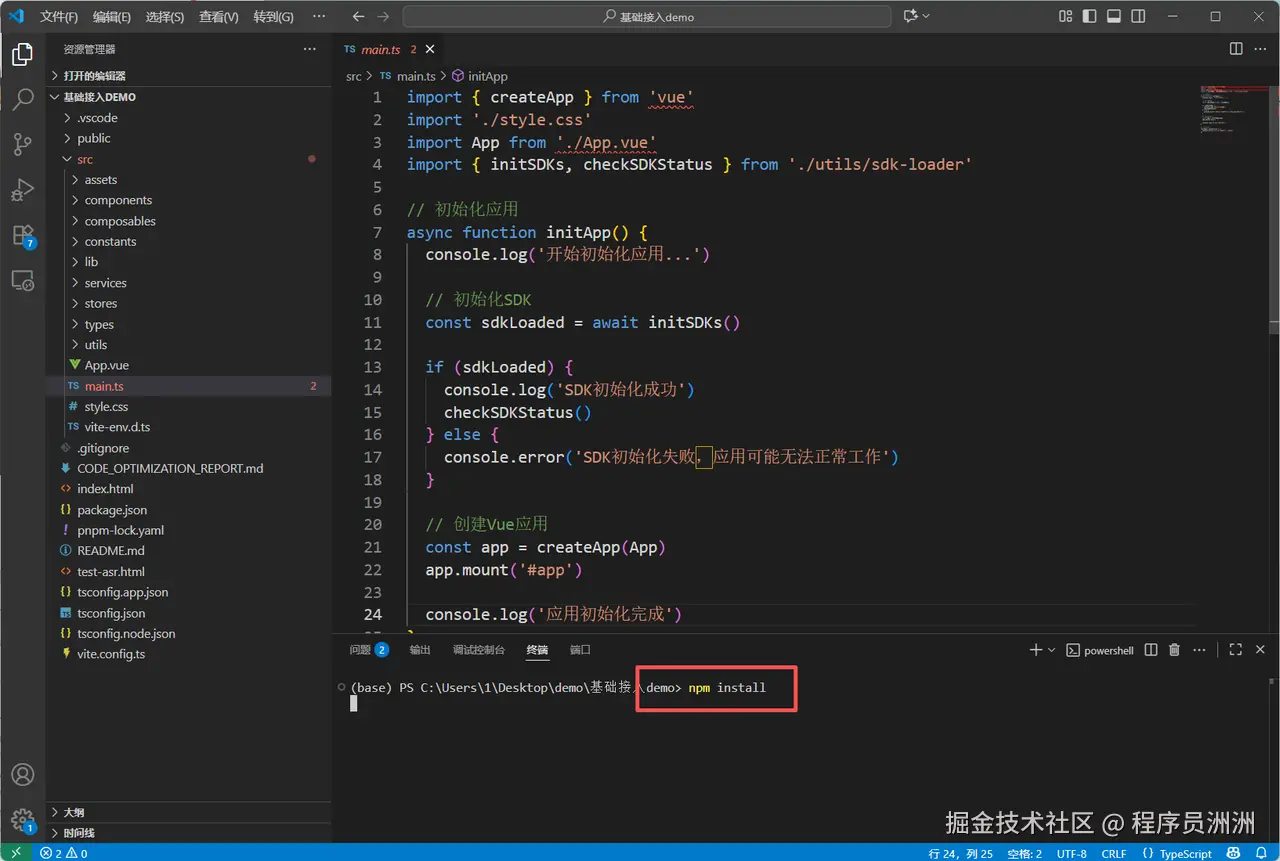Open the Search view in activity bar
The height and width of the screenshot is (861, 1280).
(22, 99)
